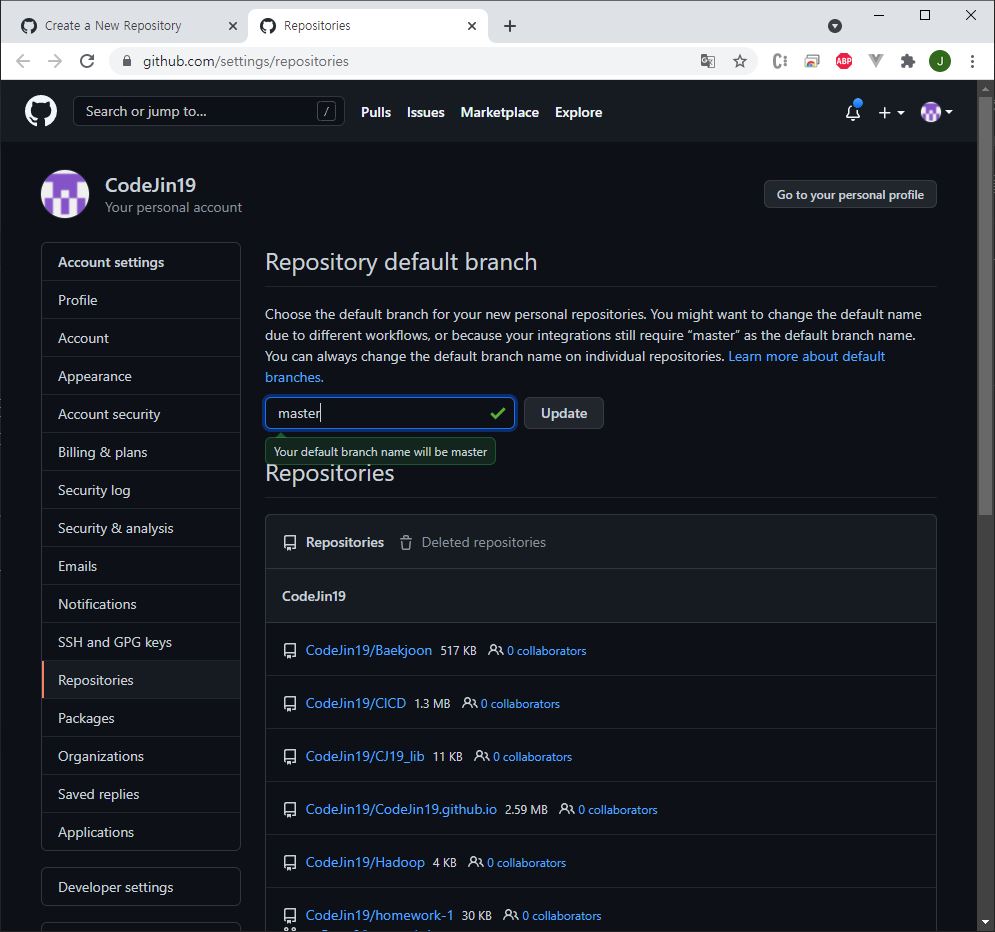Viewport: 995px width, 932px height.
Task: Switch to Deleted repositories tab
Action: pos(473,542)
